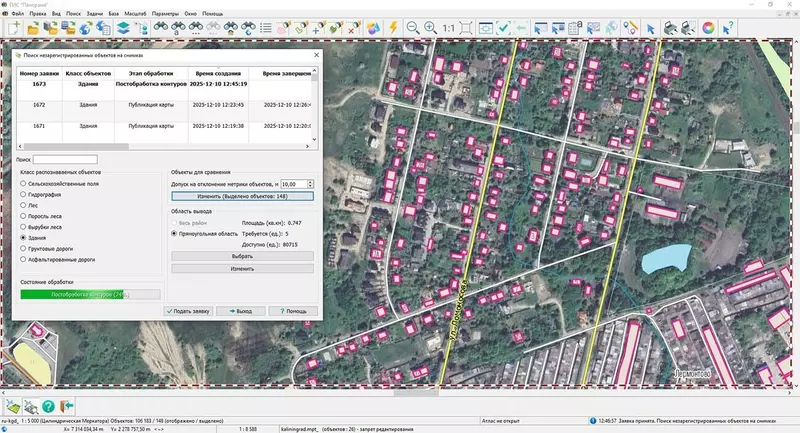Click the new map document icon
The width and height of the screenshot is (800, 433).
pos(13,29)
